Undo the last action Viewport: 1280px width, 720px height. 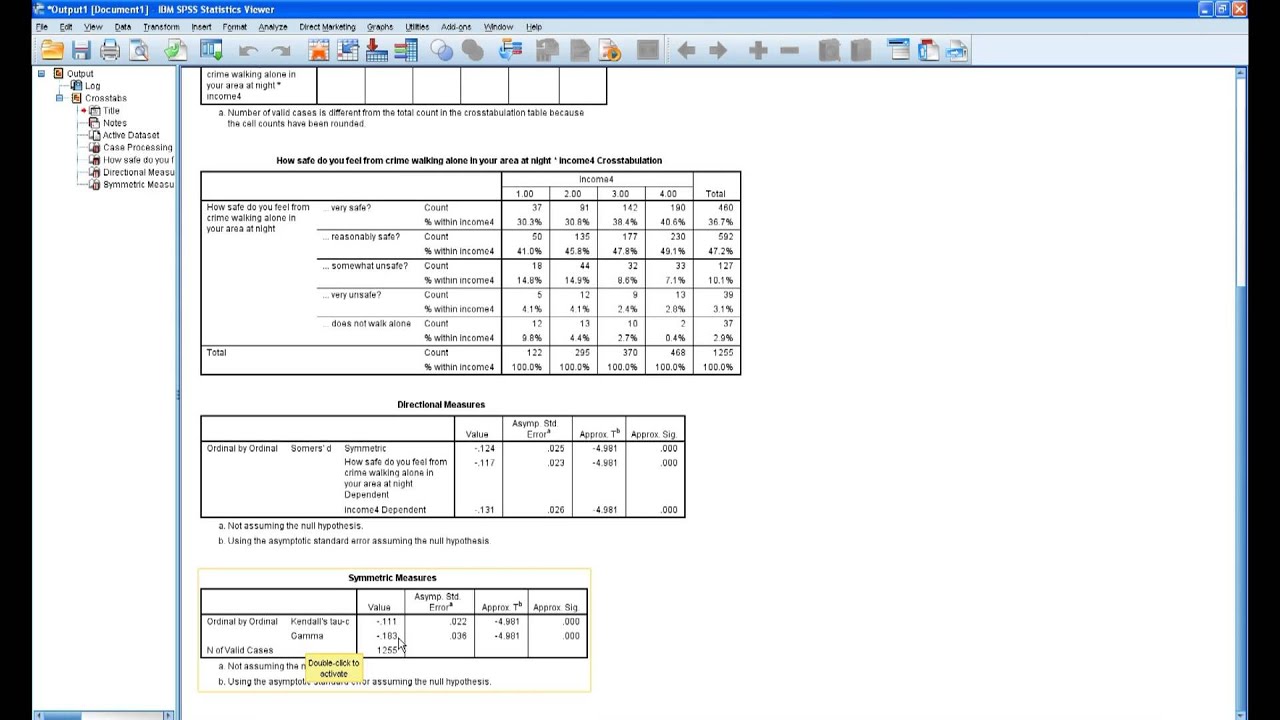[x=248, y=50]
